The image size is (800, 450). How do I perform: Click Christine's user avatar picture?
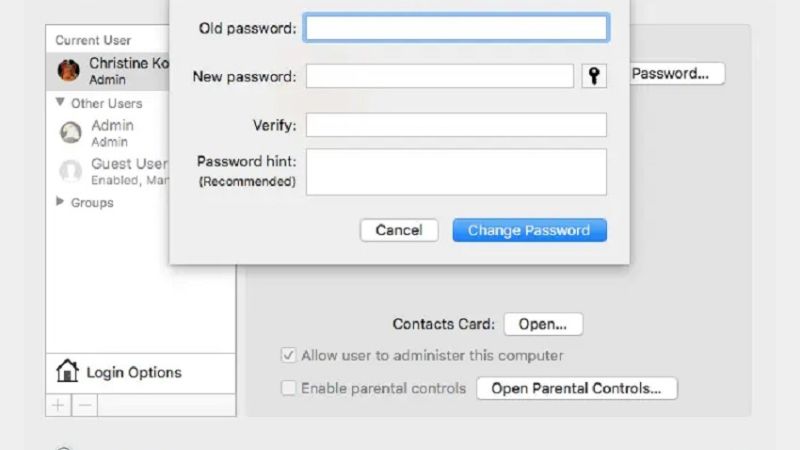coord(69,70)
